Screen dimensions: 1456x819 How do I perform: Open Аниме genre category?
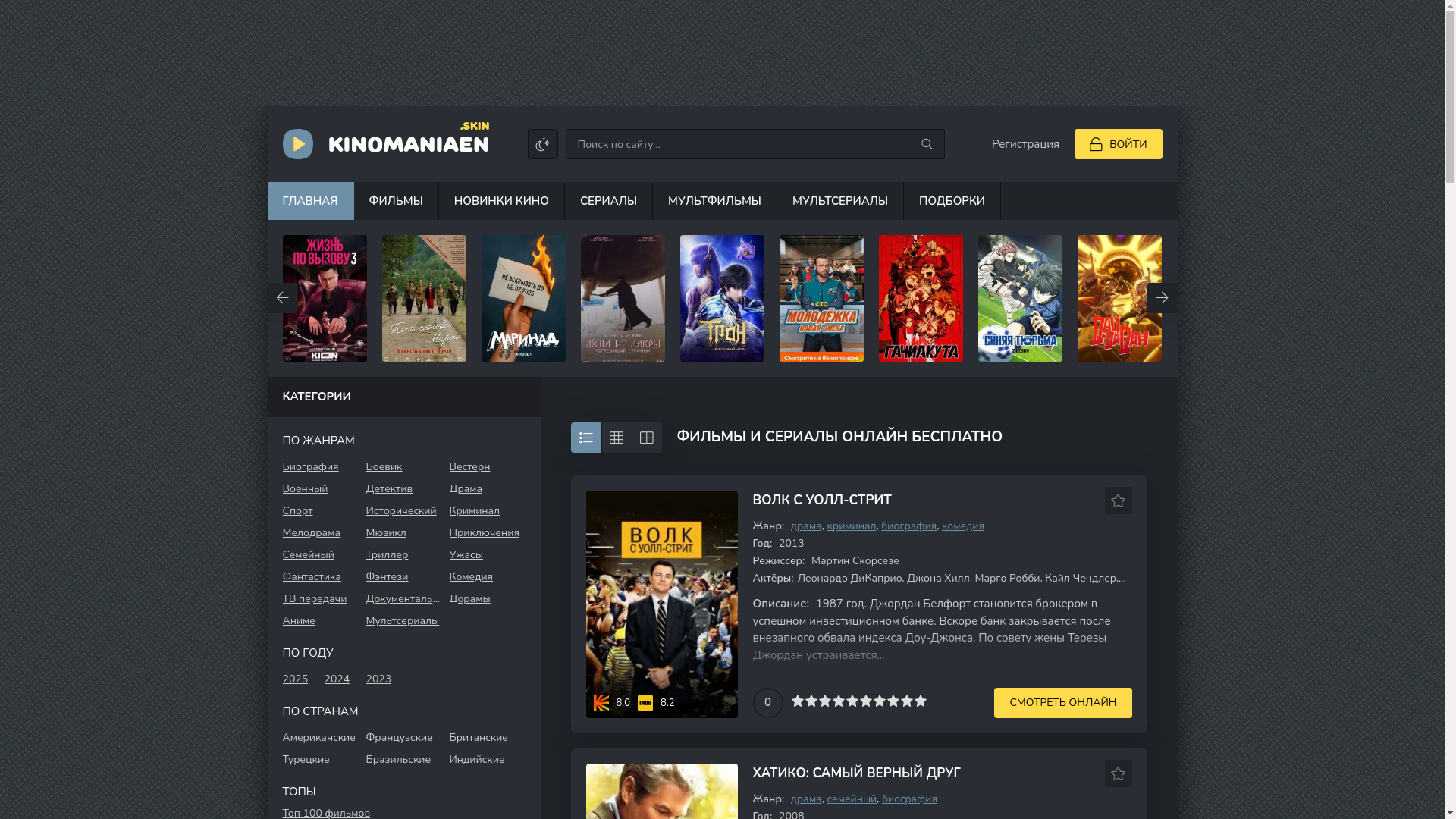click(x=299, y=621)
